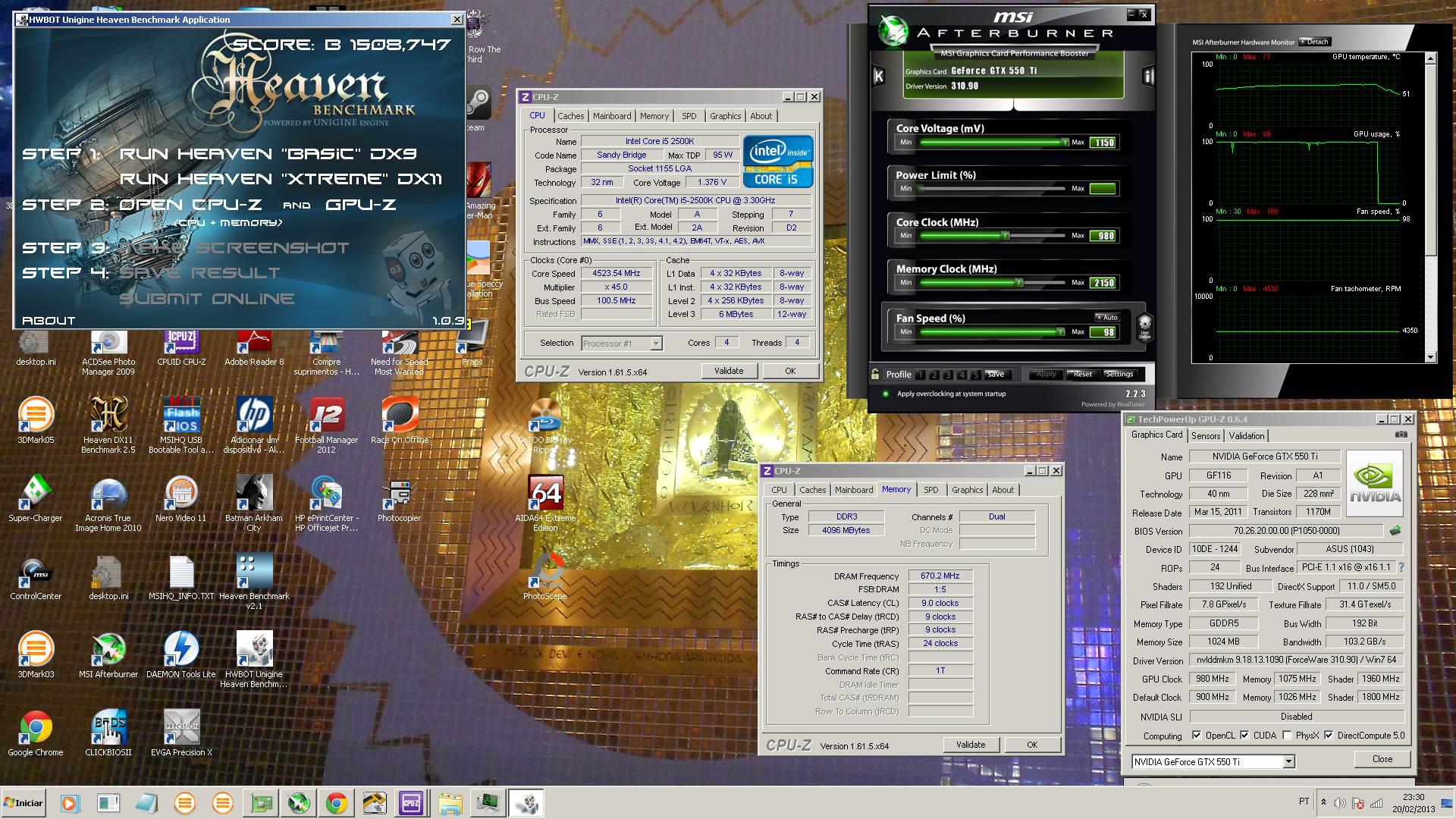This screenshot has height=819, width=1456.
Task: Click volume icon in system tray
Action: tap(1340, 802)
